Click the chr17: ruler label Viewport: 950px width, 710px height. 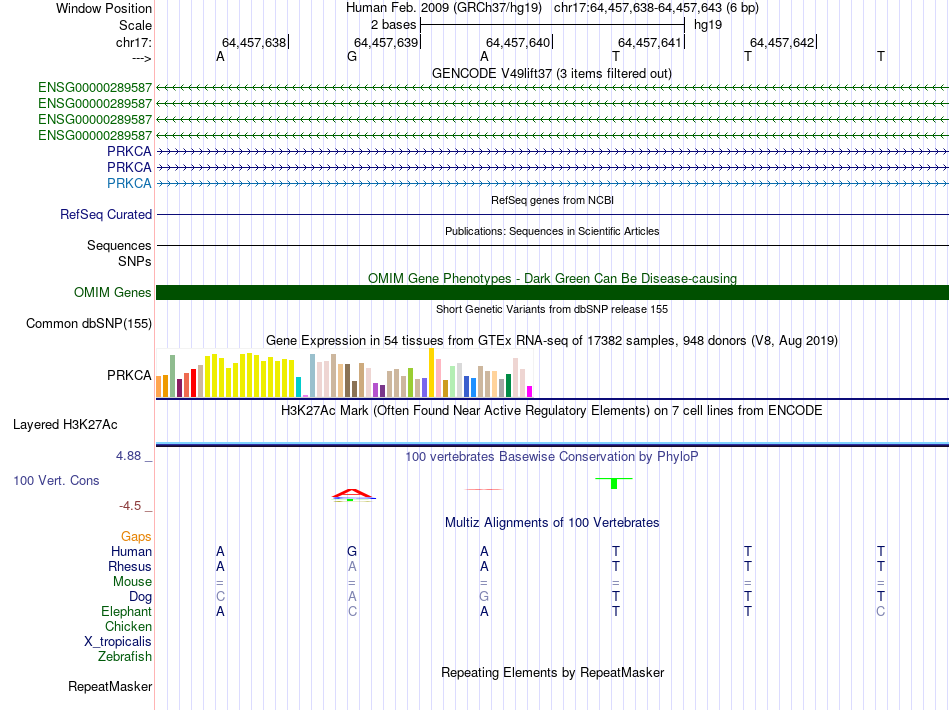pyautogui.click(x=133, y=42)
